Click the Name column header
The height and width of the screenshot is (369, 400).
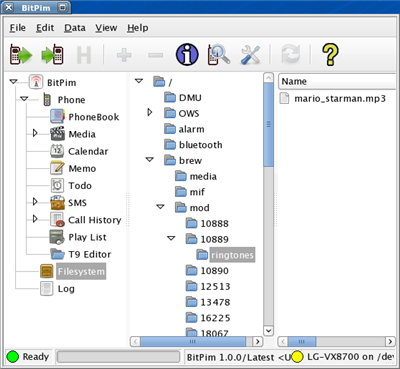[338, 81]
